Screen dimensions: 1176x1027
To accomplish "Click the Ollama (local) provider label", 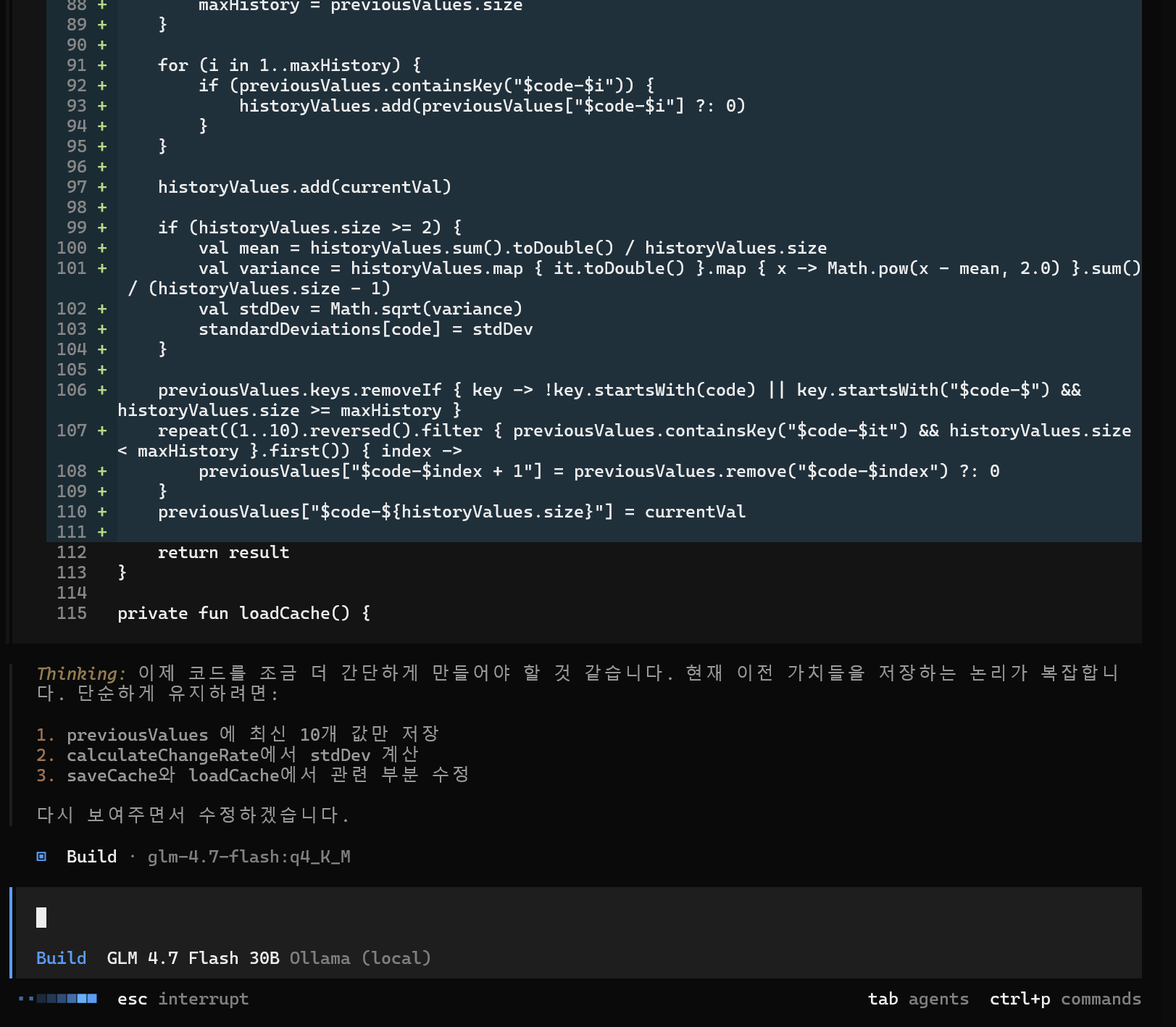I will pos(360,958).
